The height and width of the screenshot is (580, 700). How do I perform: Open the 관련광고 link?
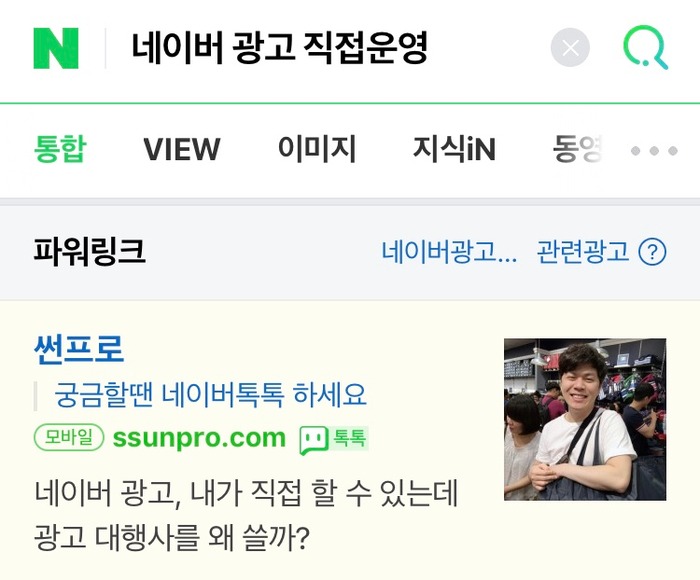[x=583, y=251]
